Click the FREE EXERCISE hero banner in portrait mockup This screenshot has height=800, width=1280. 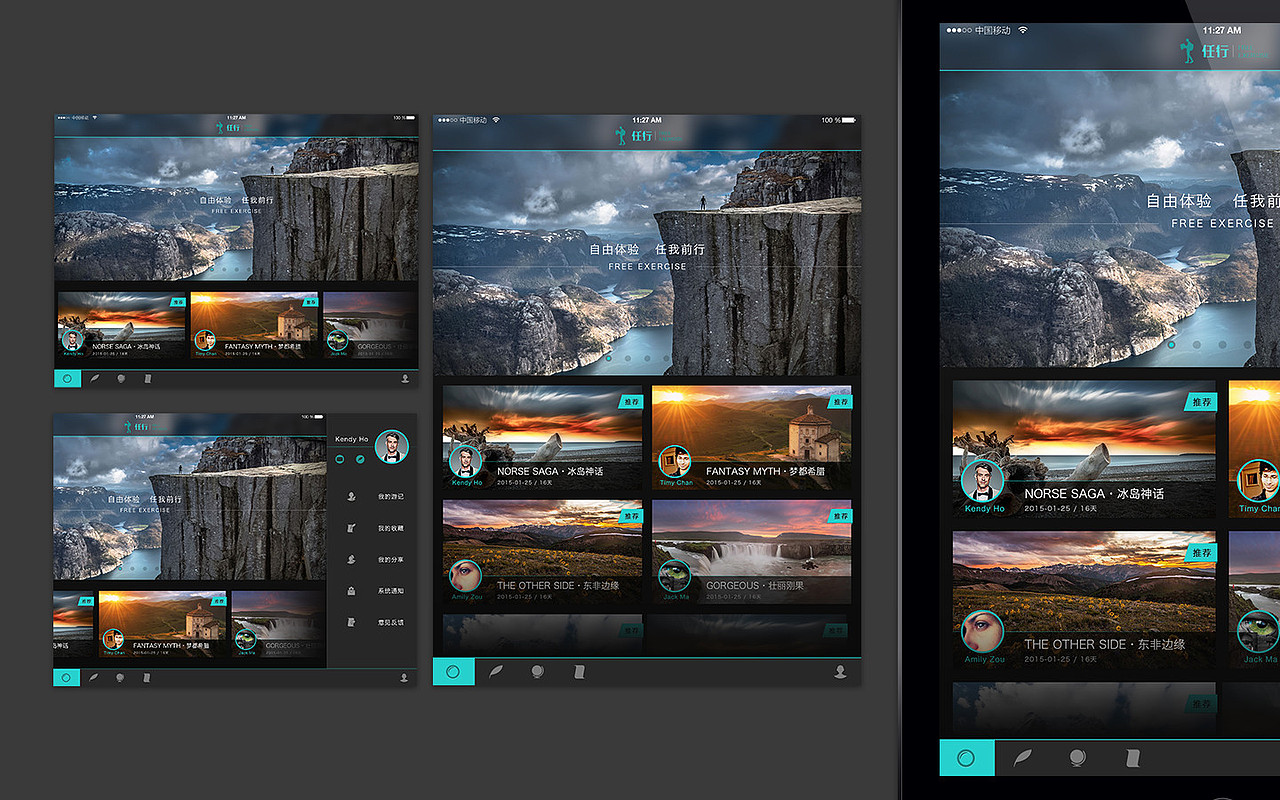[647, 264]
